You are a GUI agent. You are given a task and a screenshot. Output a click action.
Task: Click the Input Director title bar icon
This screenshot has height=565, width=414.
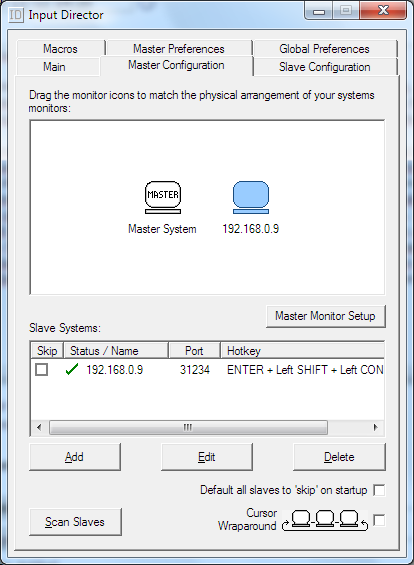16,15
